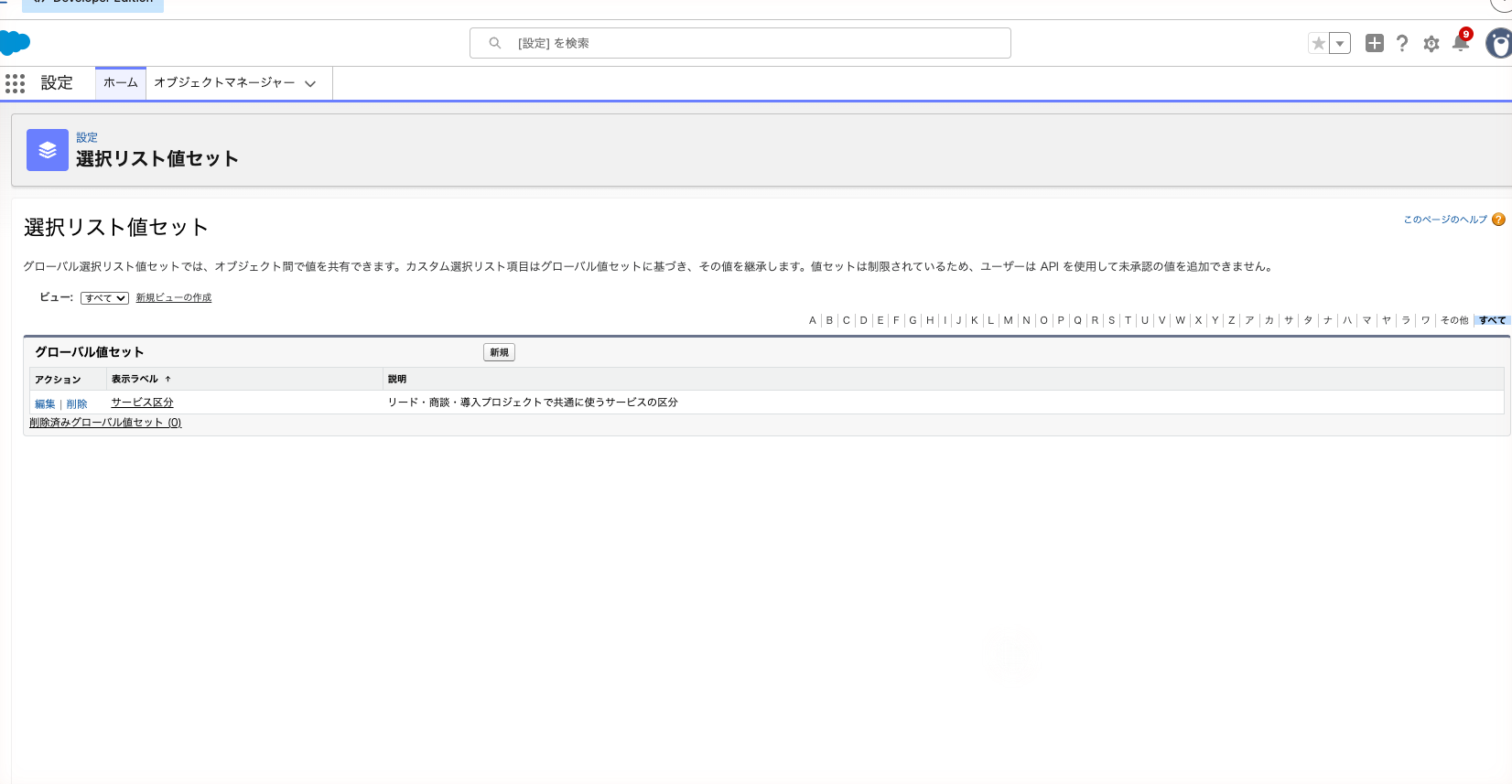Viewport: 1512px width, 784px height.
Task: Click the red notification count badge
Action: 1466,34
